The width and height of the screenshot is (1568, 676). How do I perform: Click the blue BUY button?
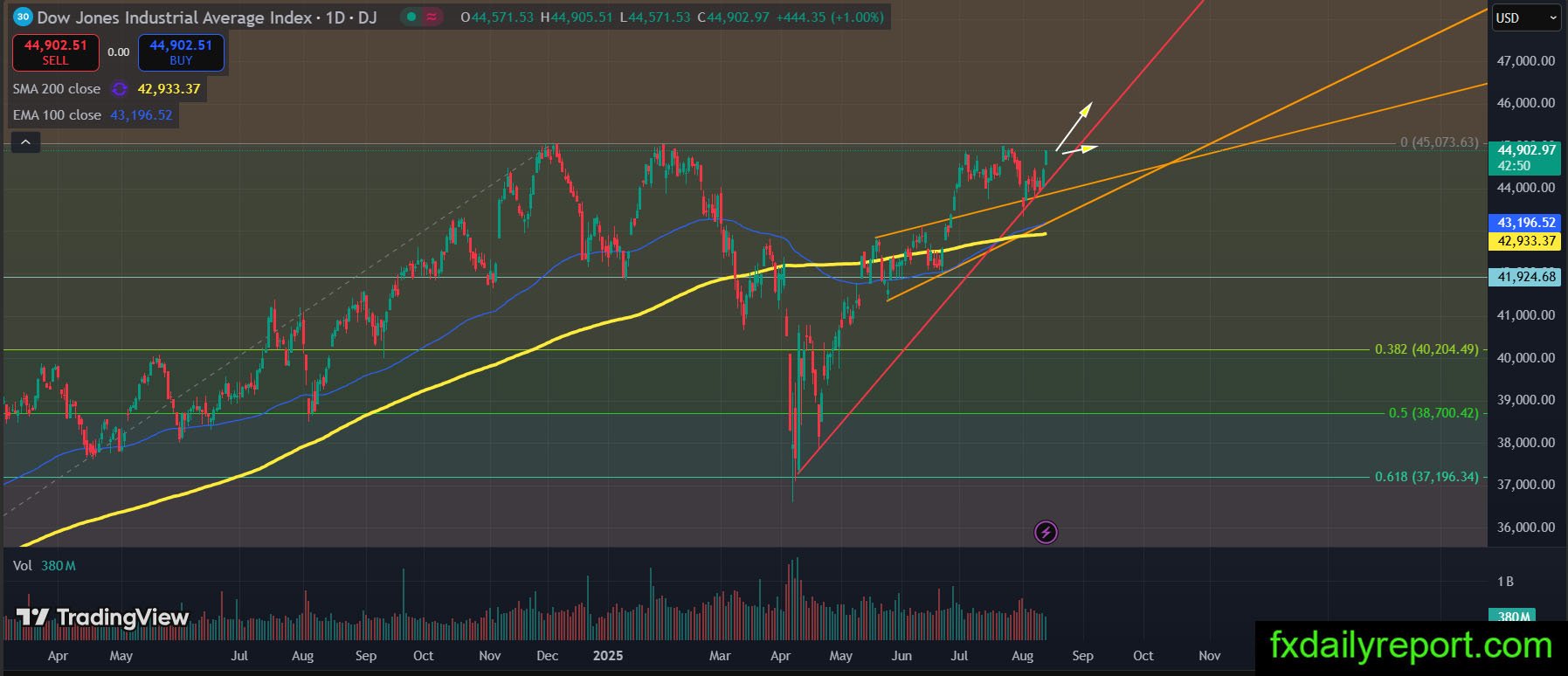181,52
